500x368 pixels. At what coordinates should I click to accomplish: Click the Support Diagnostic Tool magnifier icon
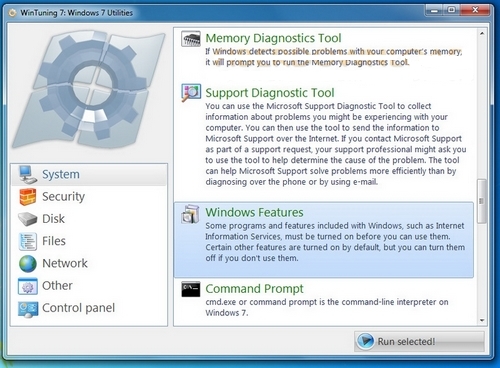click(x=191, y=92)
